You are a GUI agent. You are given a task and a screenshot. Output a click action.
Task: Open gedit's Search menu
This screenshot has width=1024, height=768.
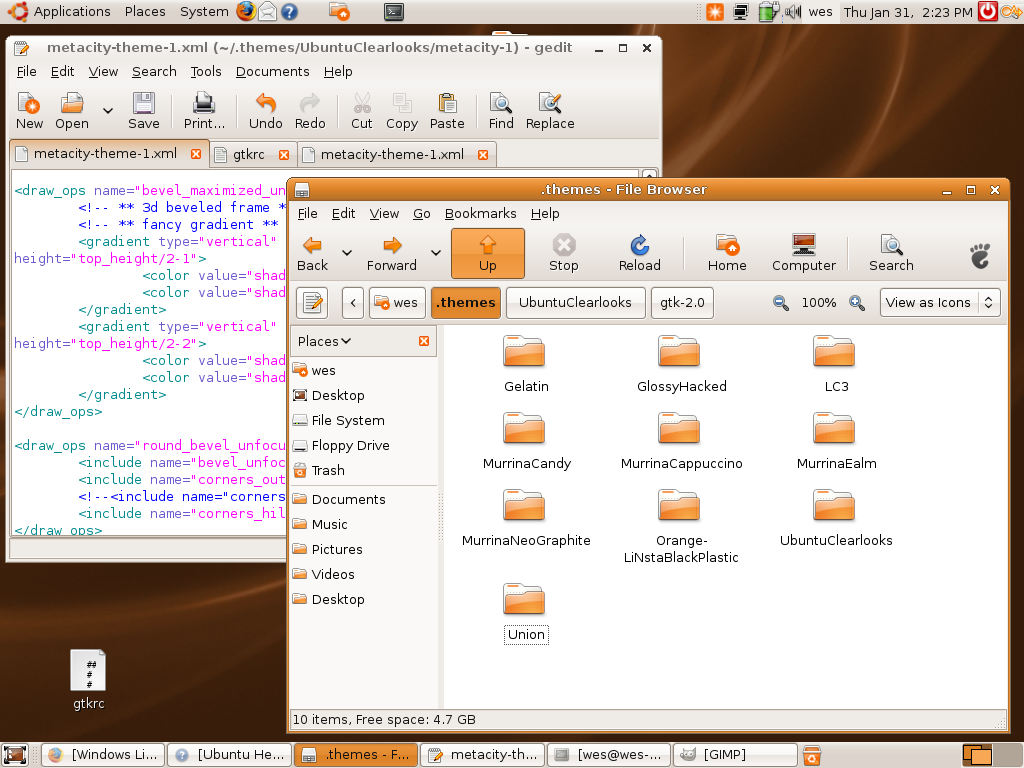tap(154, 71)
